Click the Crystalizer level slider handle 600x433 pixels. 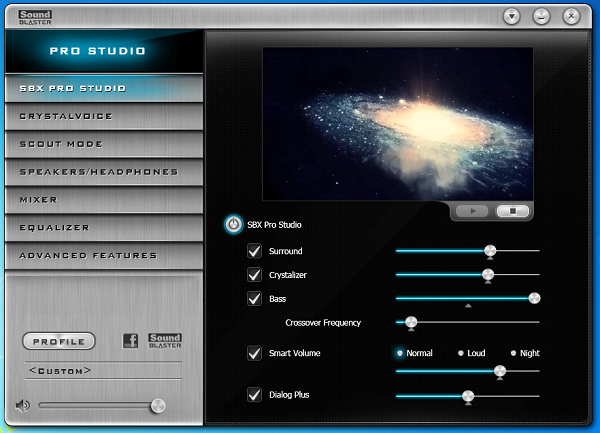tap(488, 274)
